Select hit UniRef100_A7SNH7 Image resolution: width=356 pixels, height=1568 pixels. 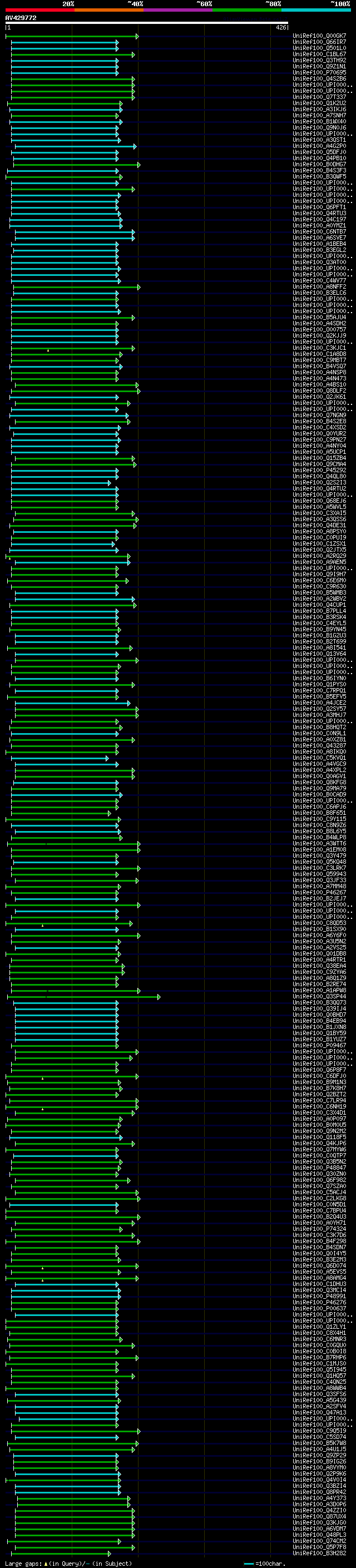319,116
